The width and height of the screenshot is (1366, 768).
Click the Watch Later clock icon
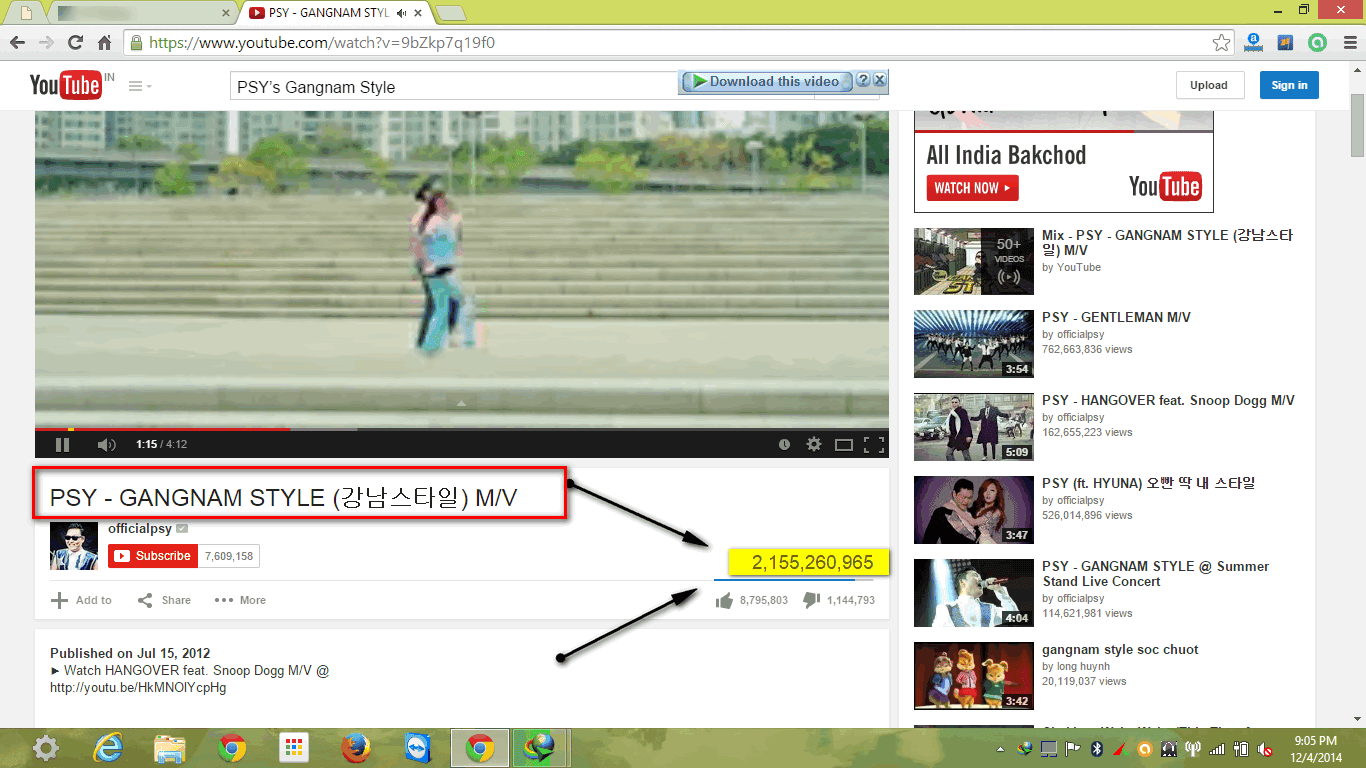click(x=785, y=444)
